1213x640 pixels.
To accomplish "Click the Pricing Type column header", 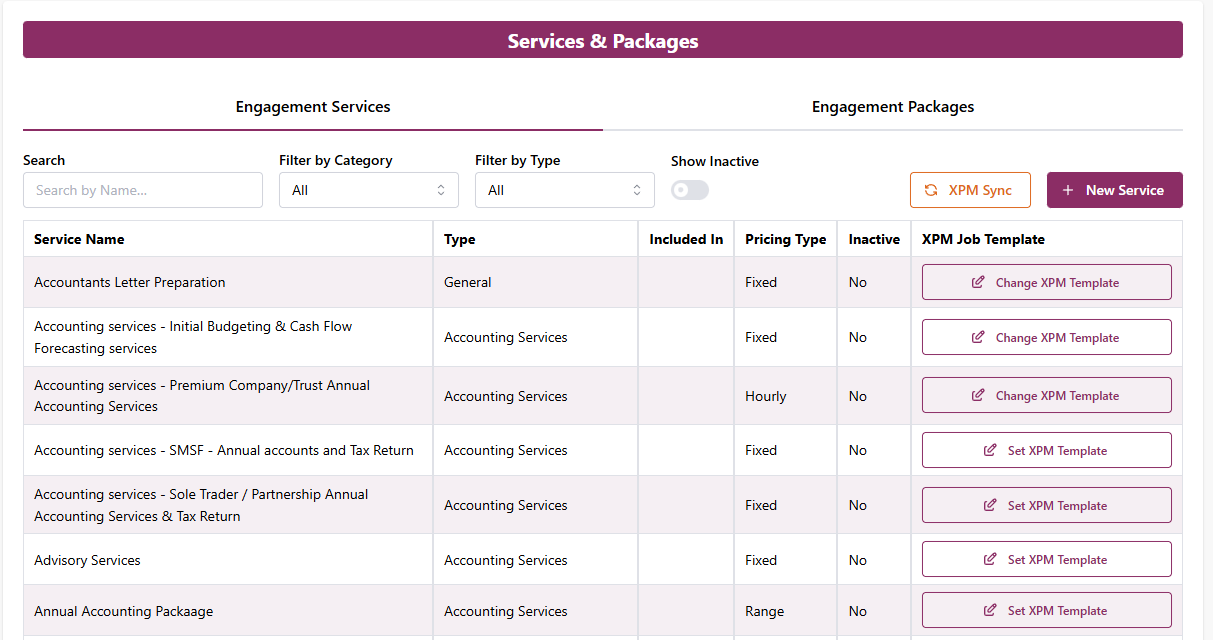I will click(x=785, y=239).
